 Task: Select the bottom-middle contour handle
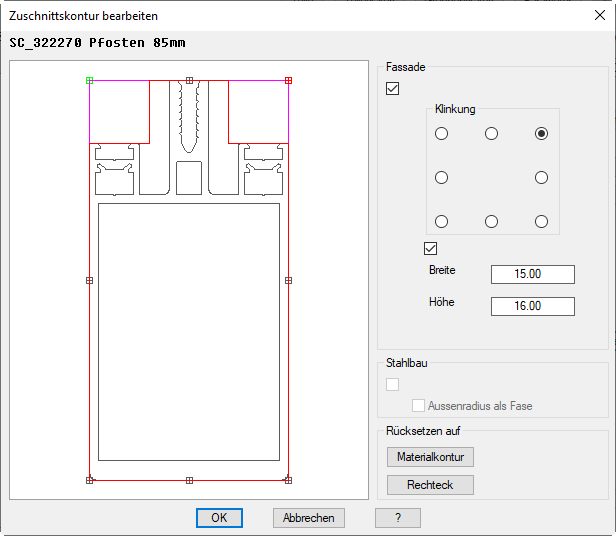pos(189,480)
